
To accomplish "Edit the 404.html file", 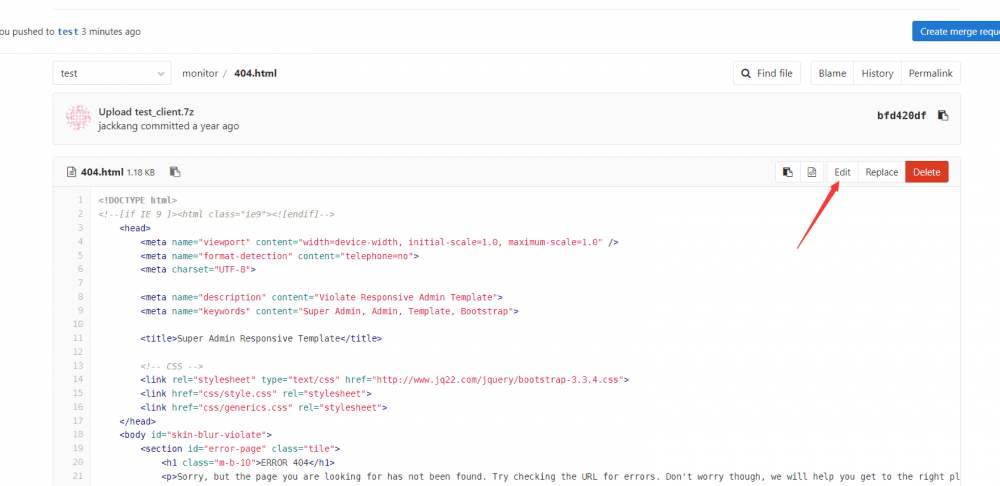I will click(843, 172).
